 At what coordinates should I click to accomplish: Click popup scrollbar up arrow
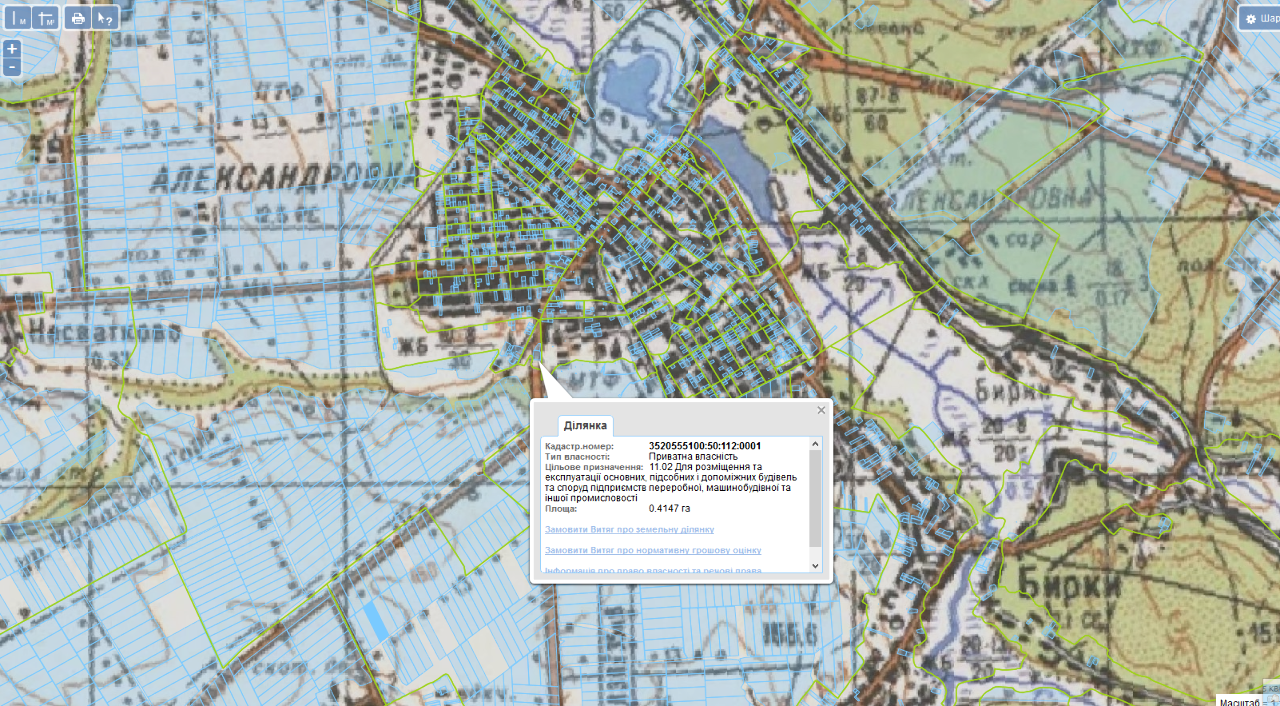click(x=815, y=444)
